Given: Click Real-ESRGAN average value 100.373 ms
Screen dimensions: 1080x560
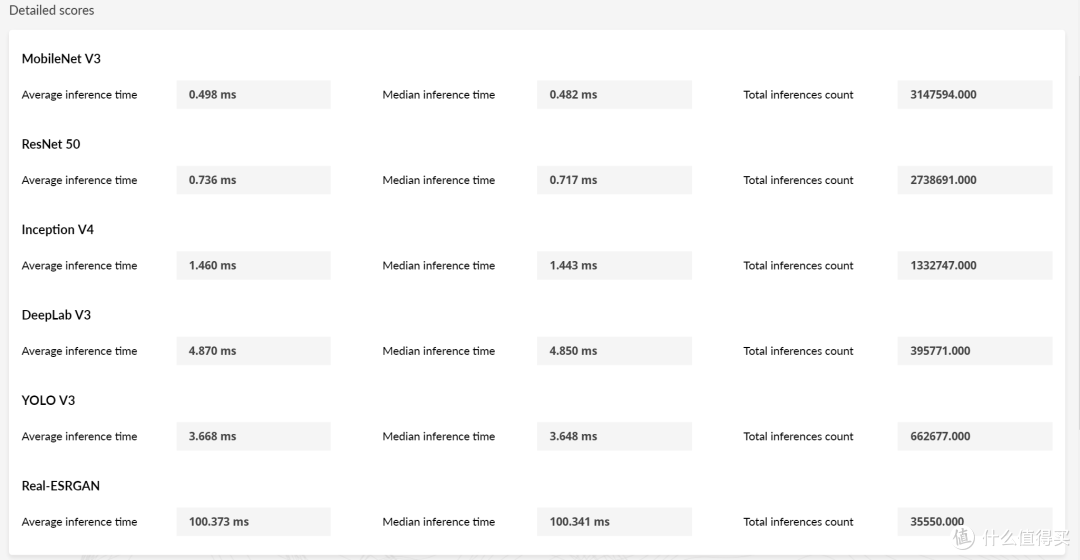Looking at the screenshot, I should pos(218,522).
